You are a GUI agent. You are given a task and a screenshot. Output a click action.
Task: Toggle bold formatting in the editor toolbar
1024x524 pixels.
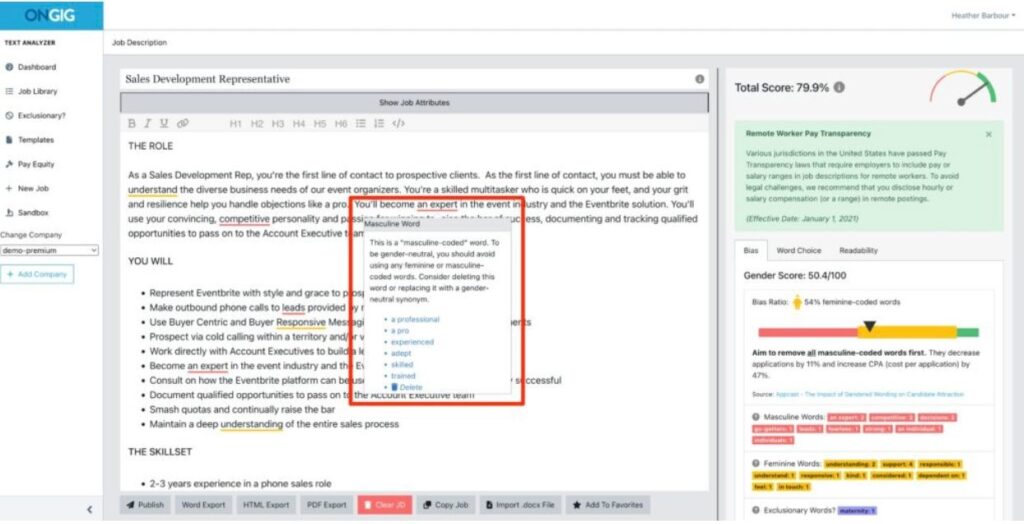131,123
